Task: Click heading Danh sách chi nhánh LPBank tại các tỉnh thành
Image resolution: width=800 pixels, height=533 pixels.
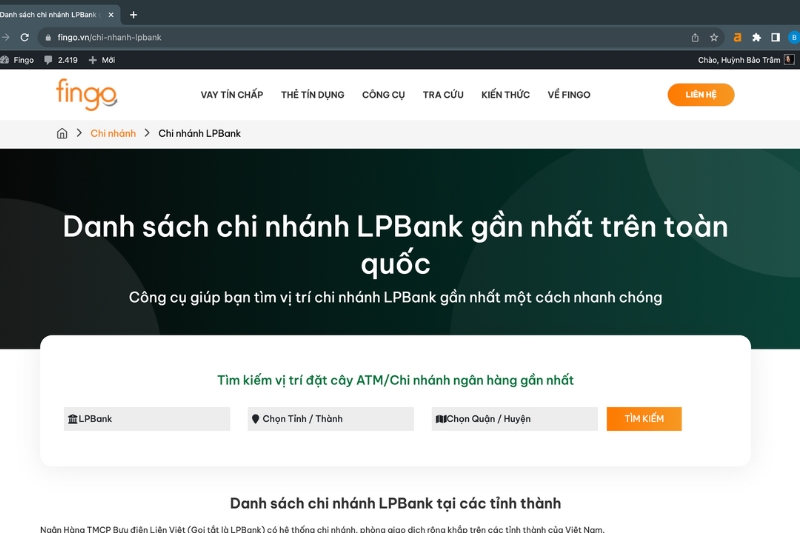Action: tap(395, 503)
